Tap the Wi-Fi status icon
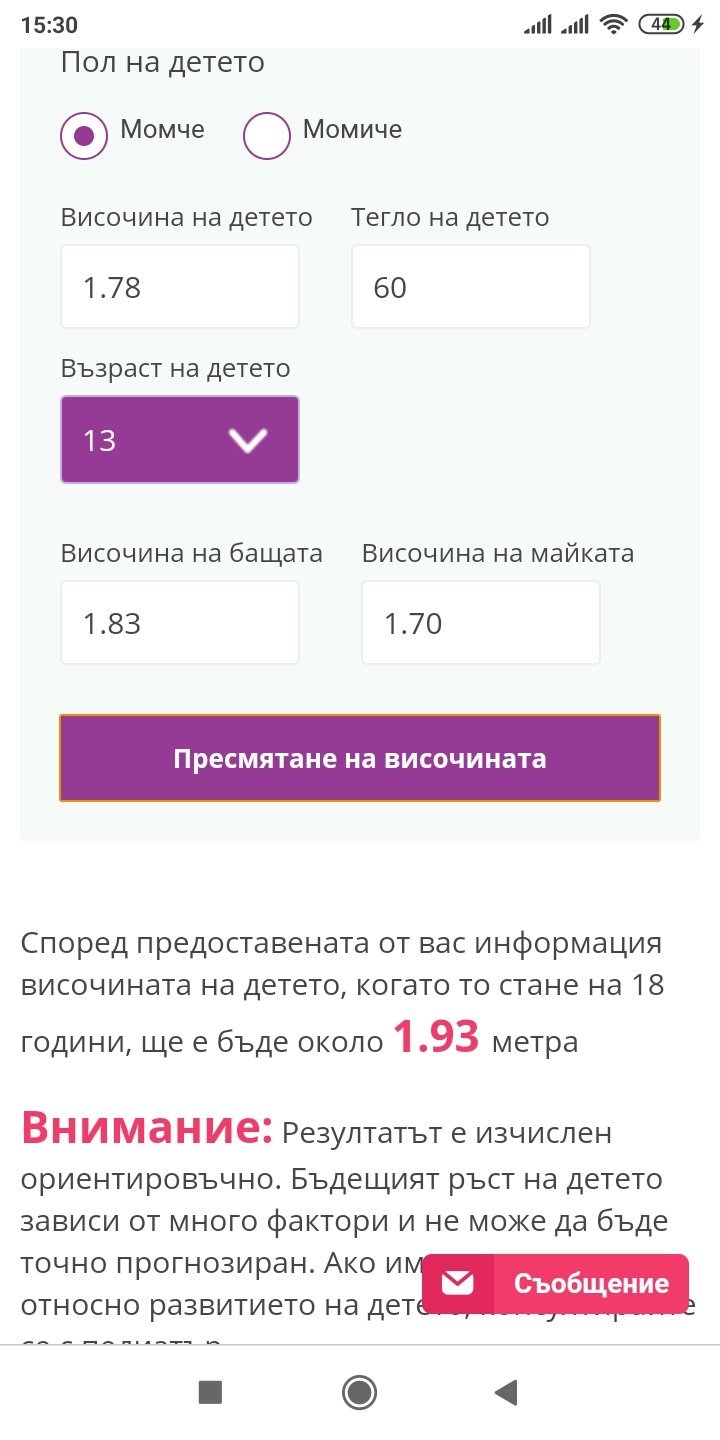This screenshot has width=720, height=1440. pyautogui.click(x=614, y=24)
